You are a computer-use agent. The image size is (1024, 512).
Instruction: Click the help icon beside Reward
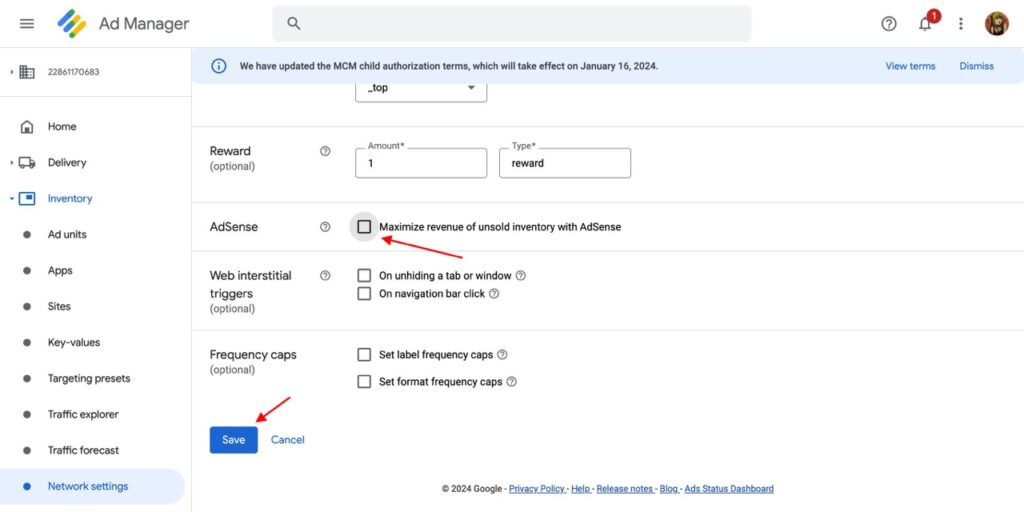click(x=325, y=151)
